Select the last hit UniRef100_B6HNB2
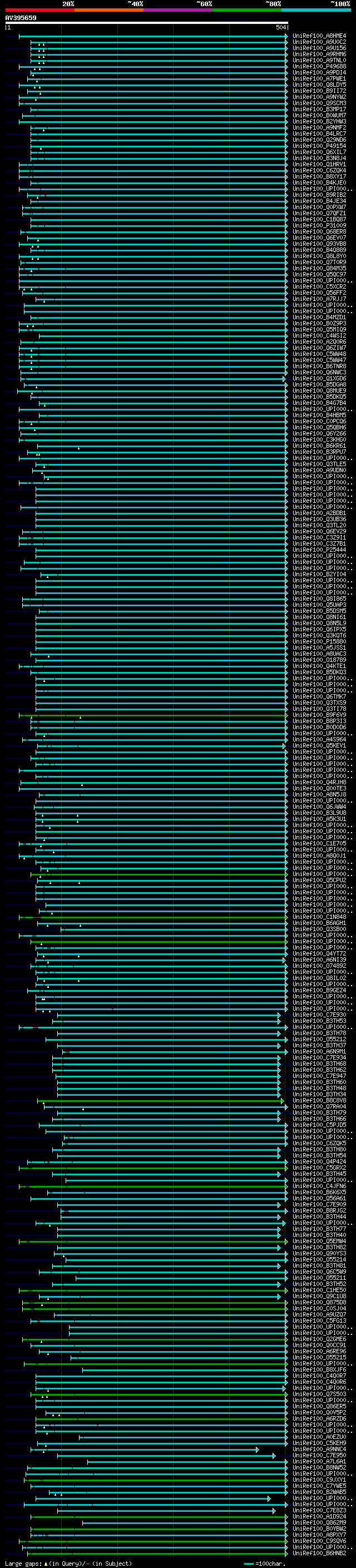The image size is (356, 1568). (319, 1554)
